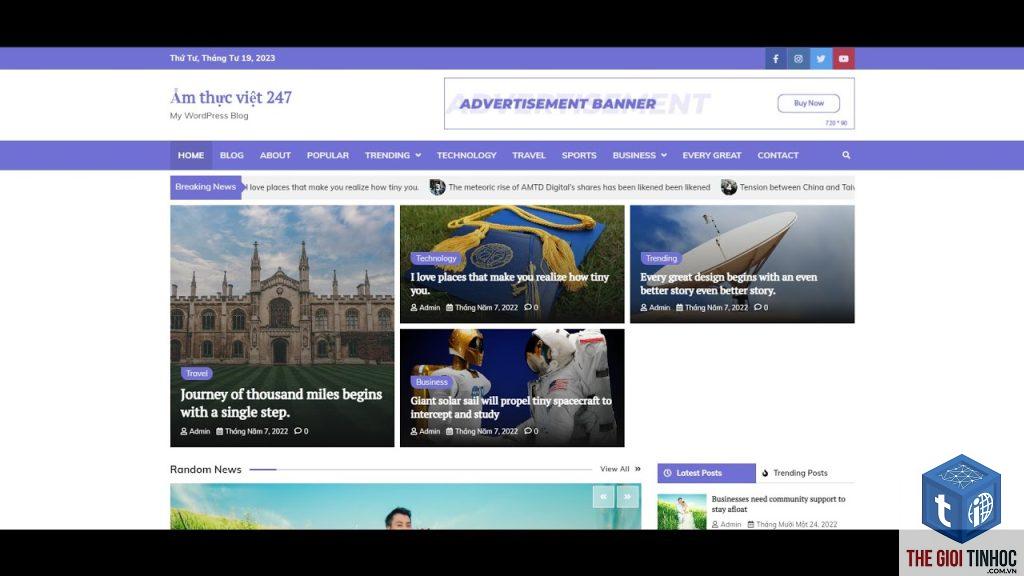
Task: Open the Every Great menu item
Action: (712, 155)
